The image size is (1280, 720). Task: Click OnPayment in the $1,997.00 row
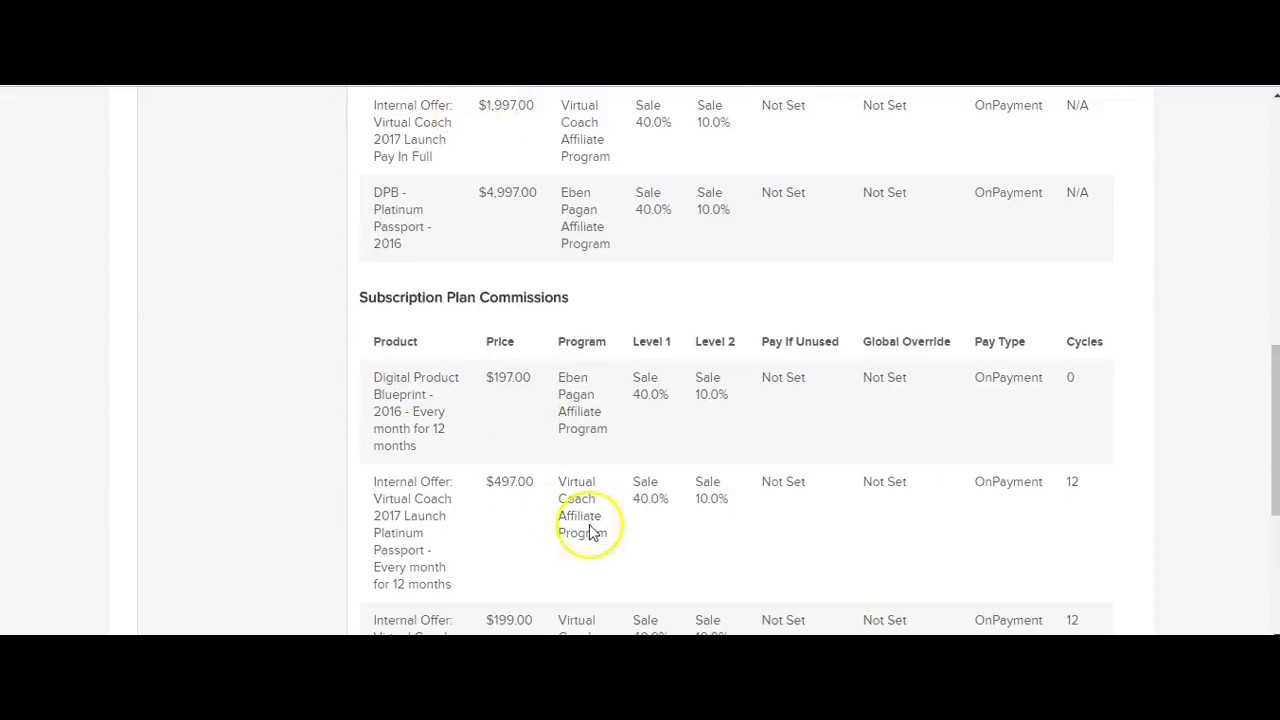tap(1008, 105)
